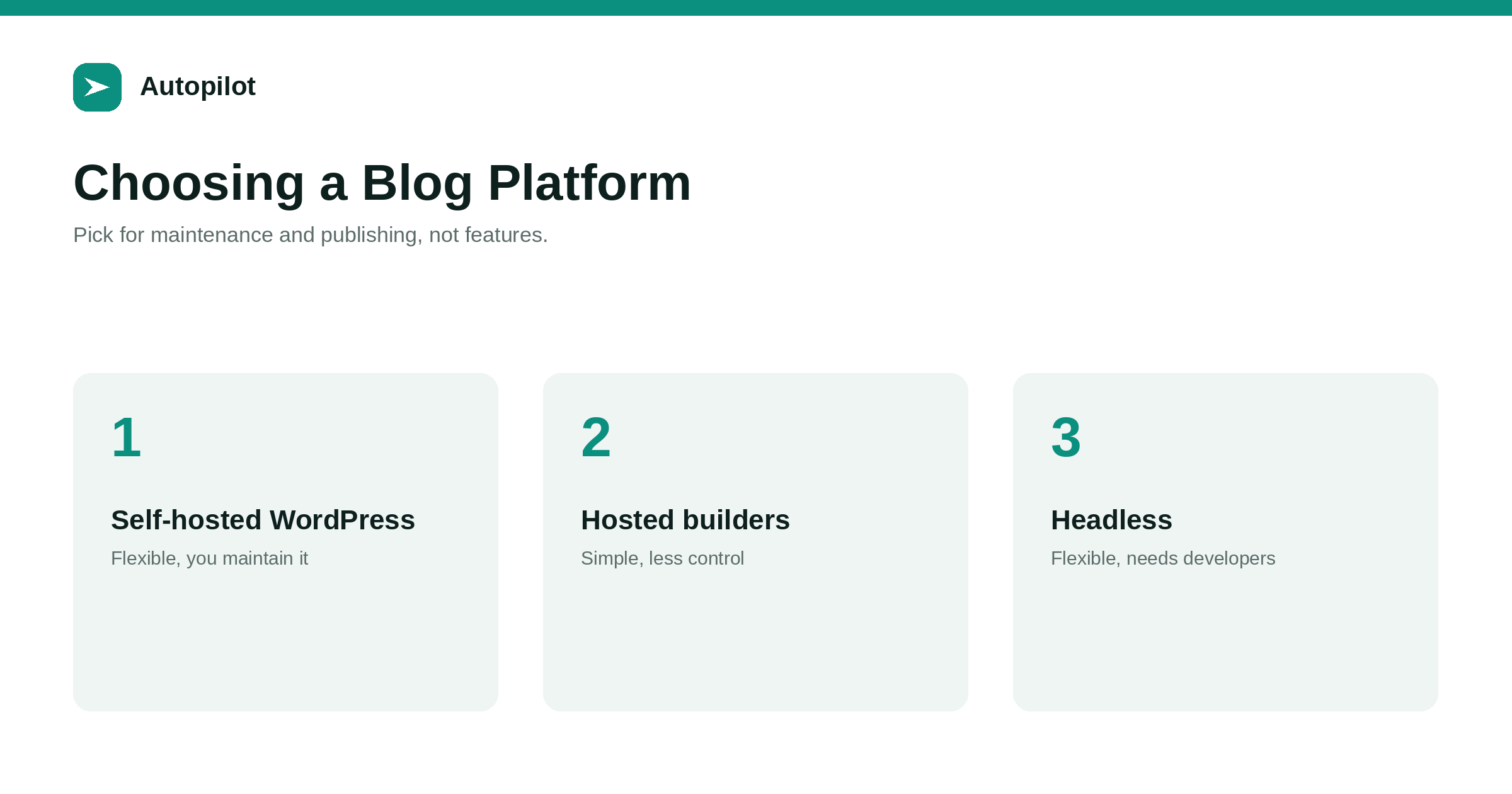This screenshot has height=794, width=1512.
Task: Click the number 2 on second card
Action: pos(596,437)
